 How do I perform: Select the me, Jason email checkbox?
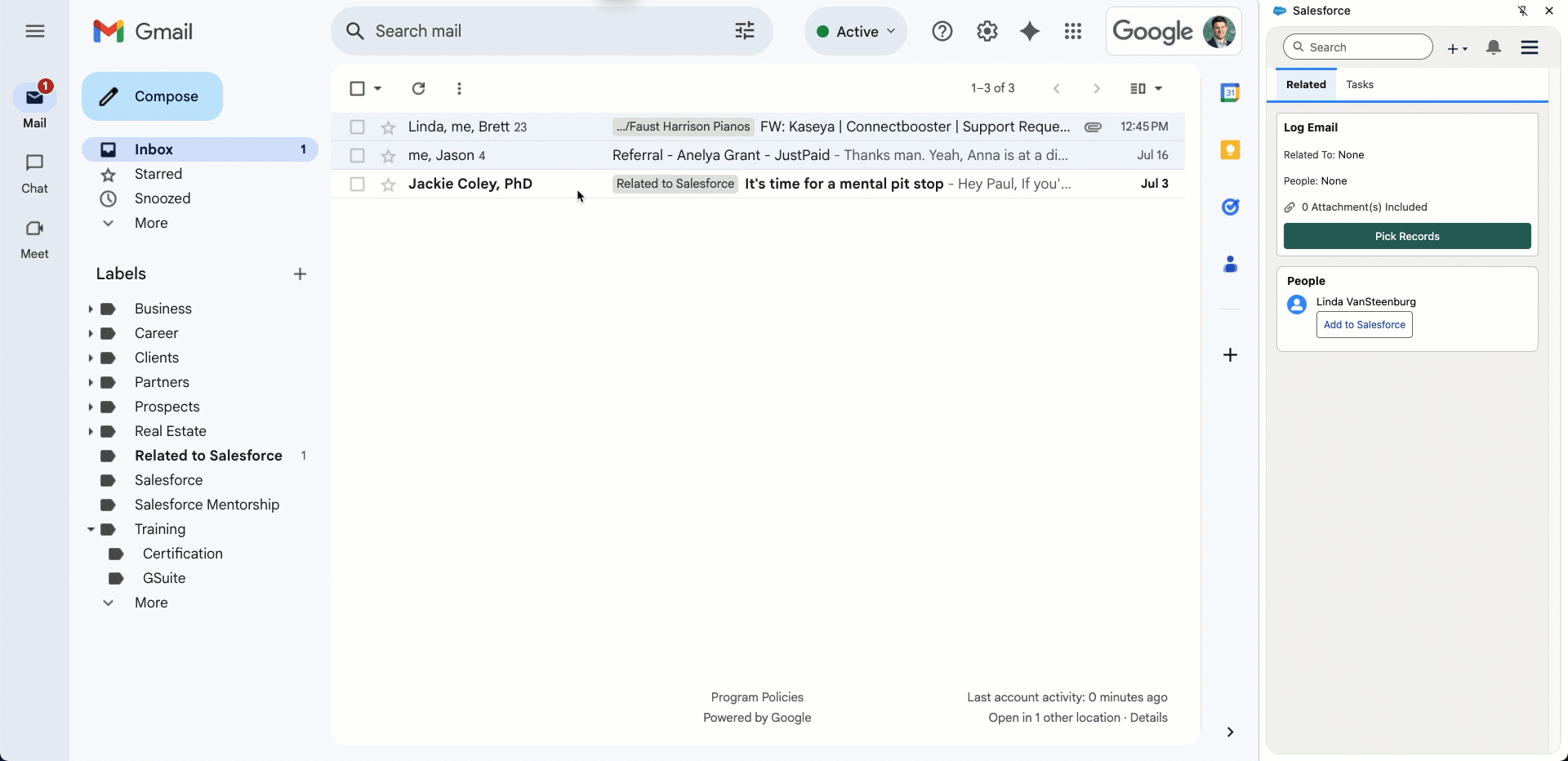(357, 155)
